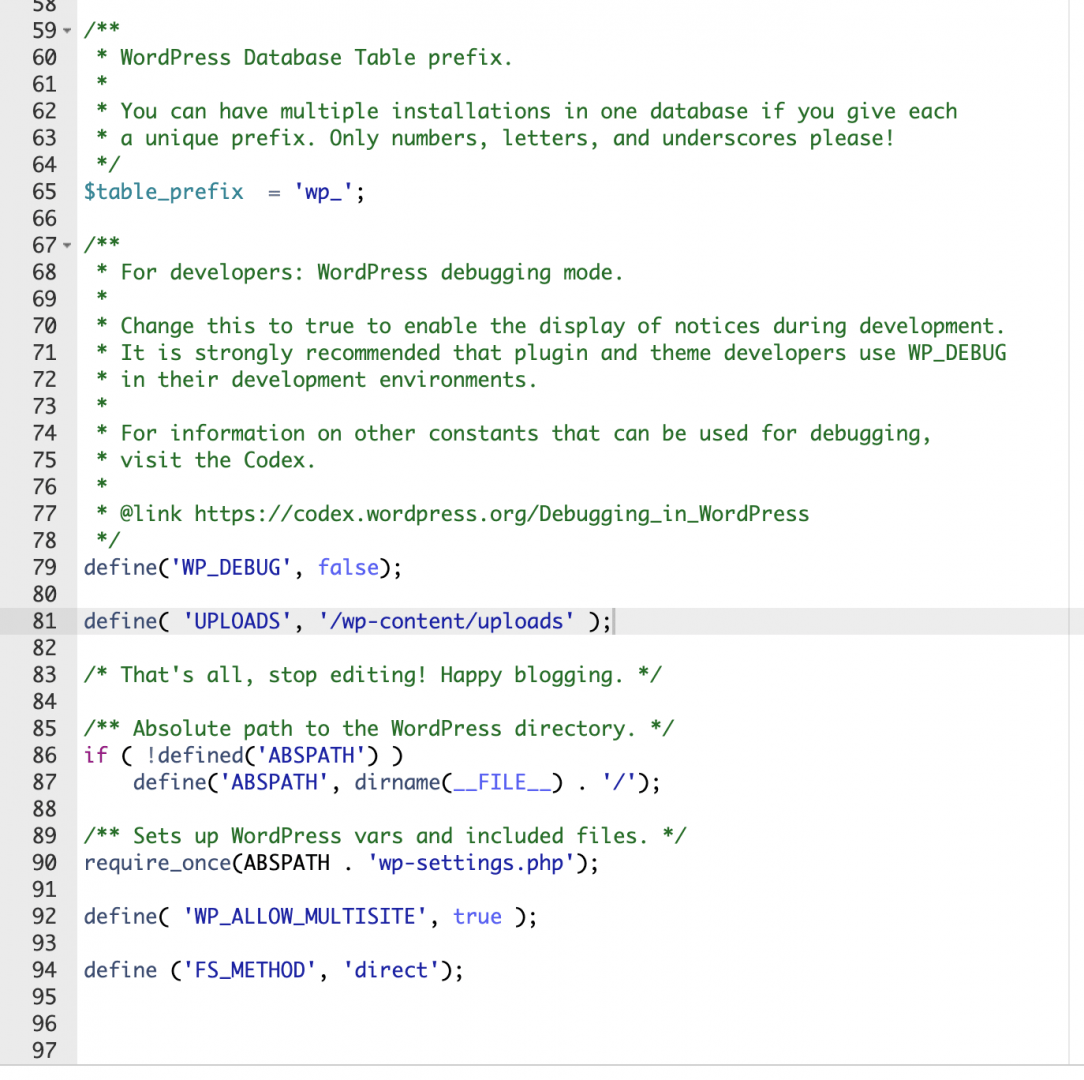Viewport: 1084px width, 1080px height.
Task: Click the 'Absolute path to the WordPress directory' comment
Action: click(379, 729)
